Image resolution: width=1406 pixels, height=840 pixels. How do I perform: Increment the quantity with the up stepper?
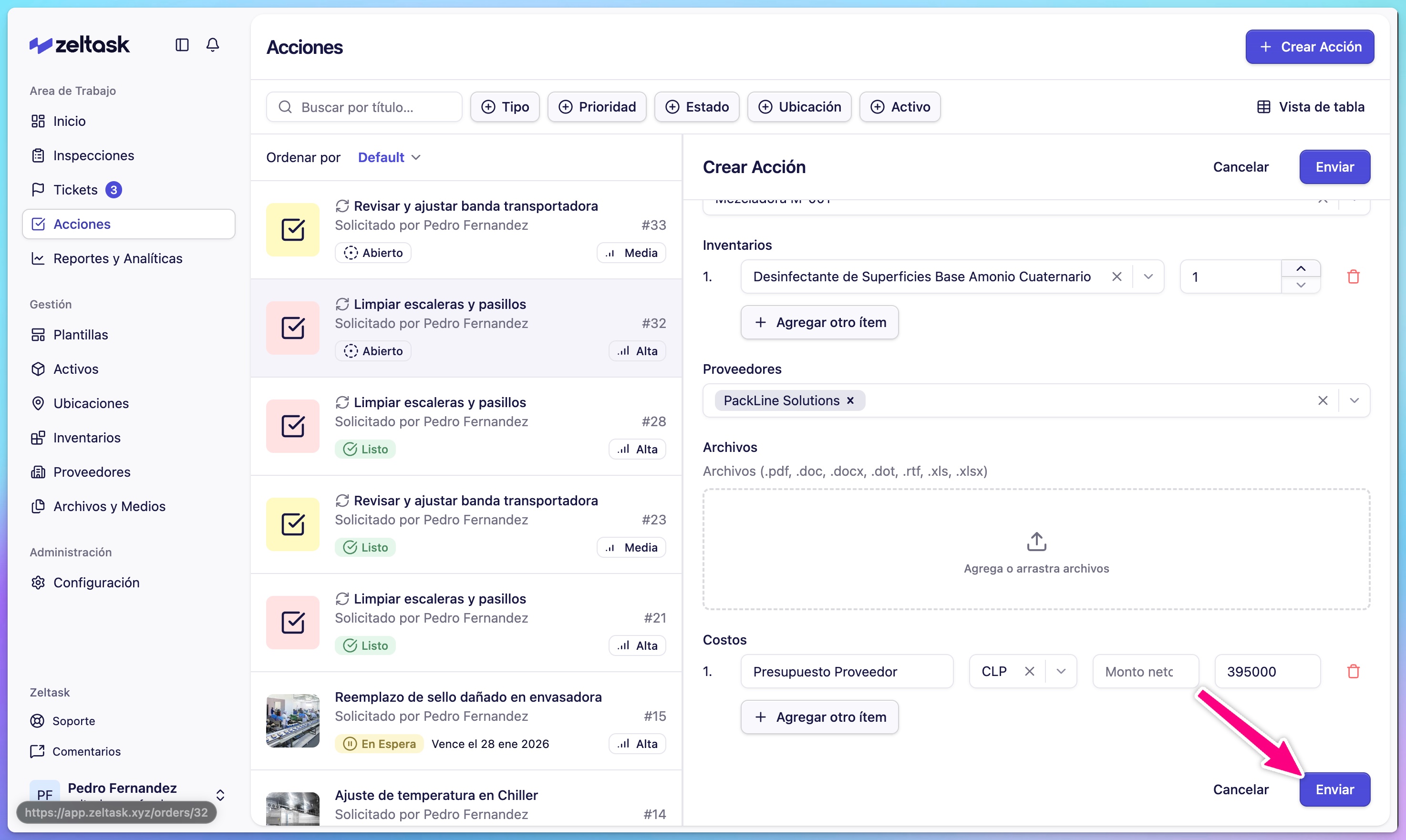[1301, 268]
